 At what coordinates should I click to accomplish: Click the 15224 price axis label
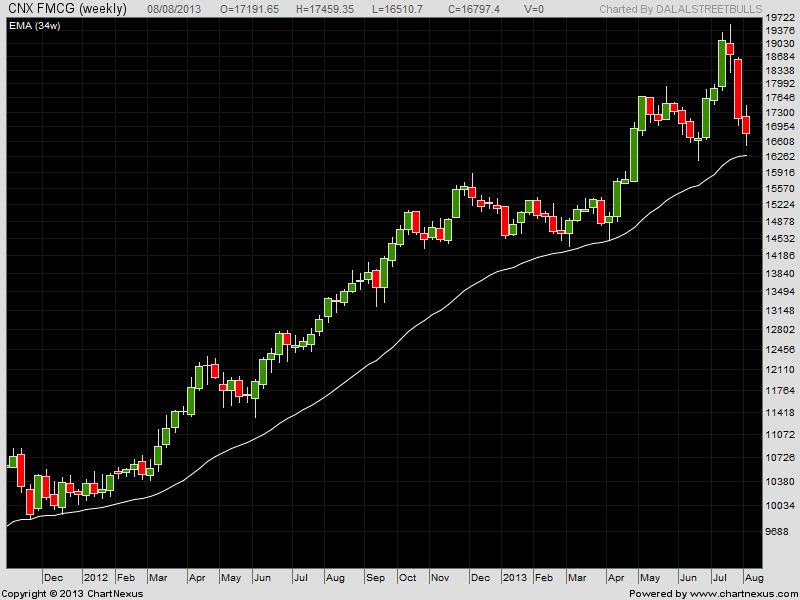click(780, 205)
